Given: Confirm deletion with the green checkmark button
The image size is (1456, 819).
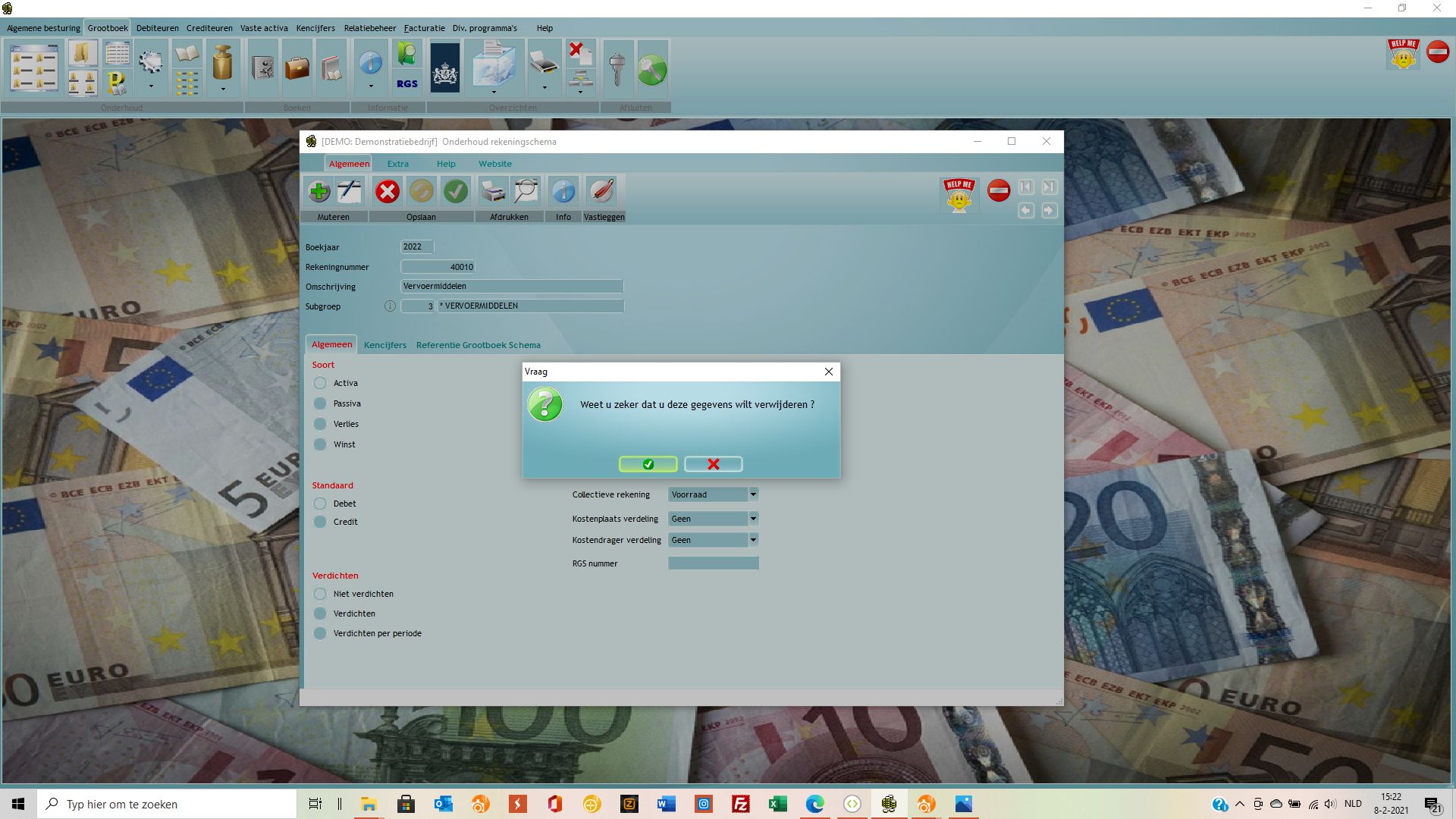Looking at the screenshot, I should tap(648, 464).
